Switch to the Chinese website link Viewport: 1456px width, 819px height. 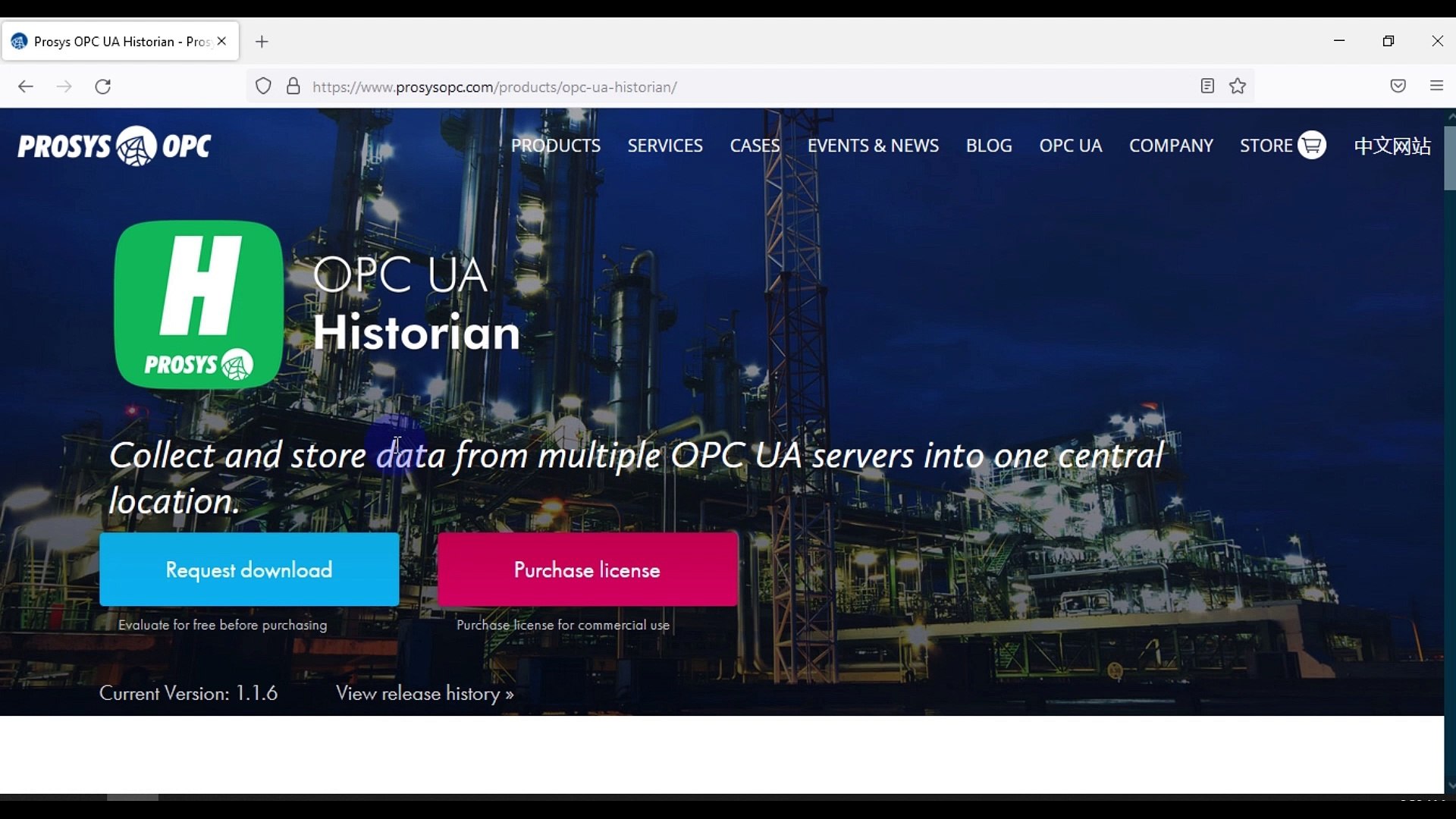(1392, 146)
